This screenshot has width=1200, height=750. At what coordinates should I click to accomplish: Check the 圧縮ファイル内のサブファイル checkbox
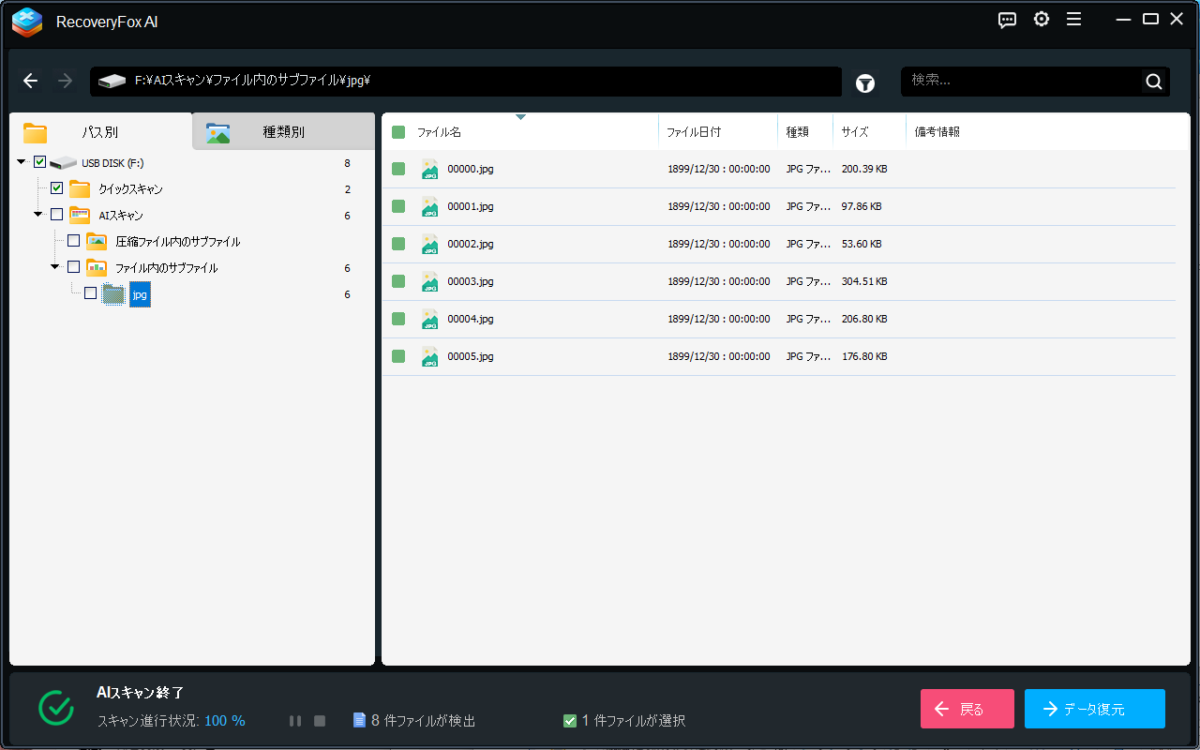point(74,241)
